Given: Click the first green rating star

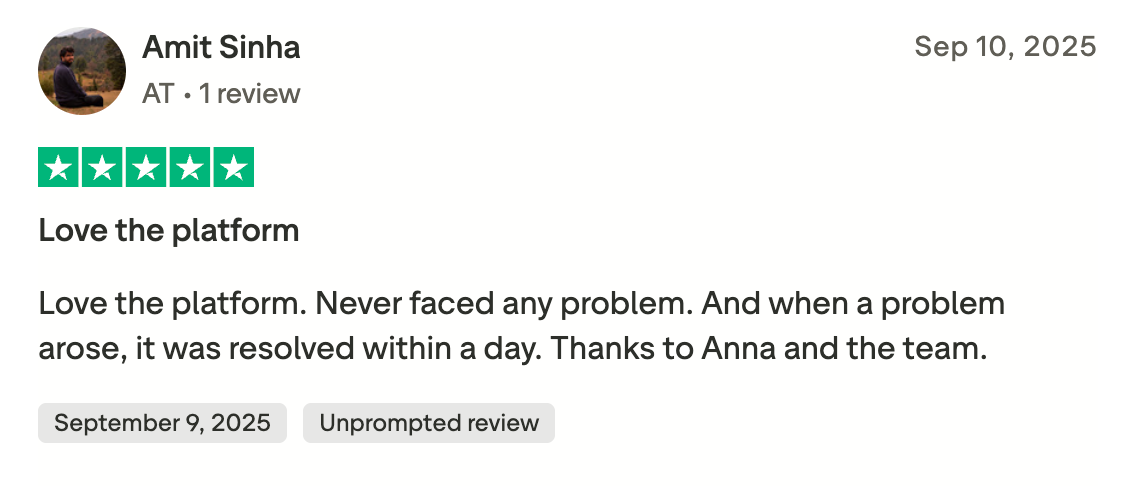Looking at the screenshot, I should tap(59, 168).
